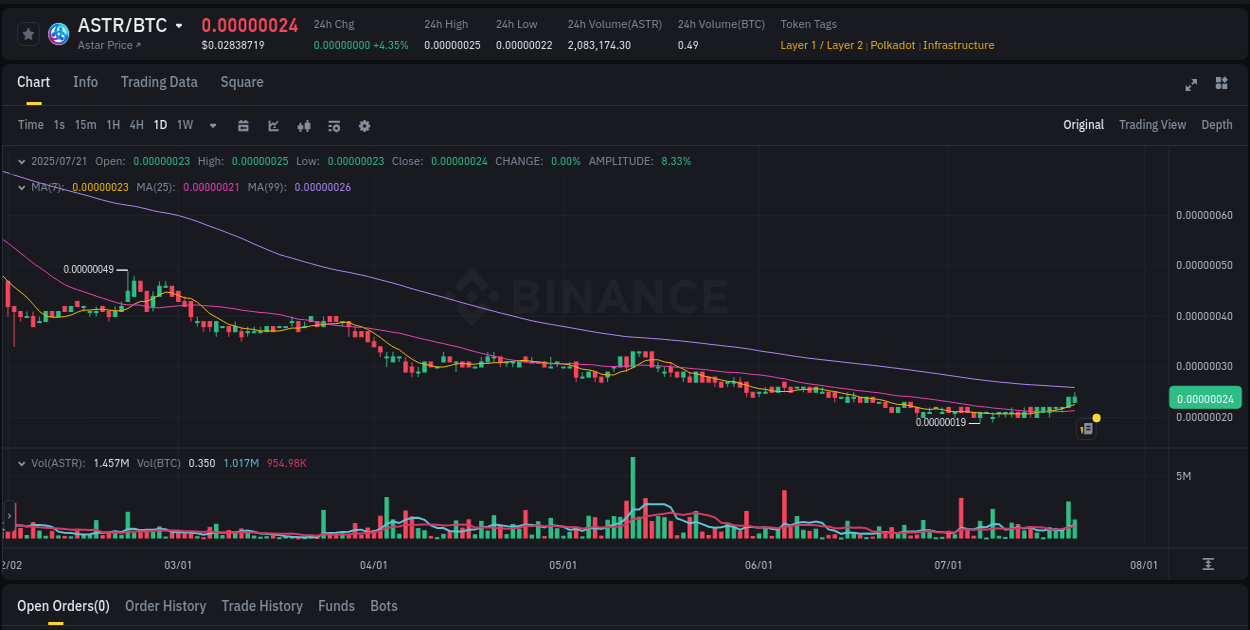
Task: Open the Trading Data tab
Action: tap(159, 82)
